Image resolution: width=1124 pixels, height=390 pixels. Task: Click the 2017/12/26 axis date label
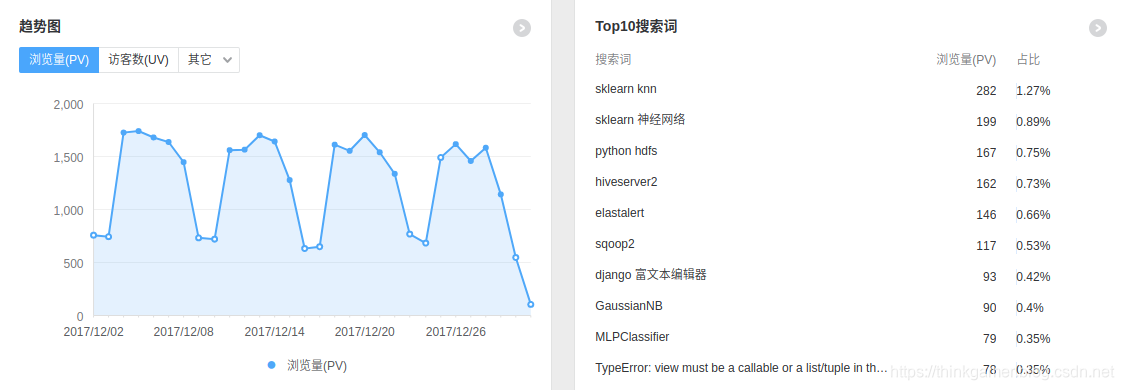click(456, 332)
